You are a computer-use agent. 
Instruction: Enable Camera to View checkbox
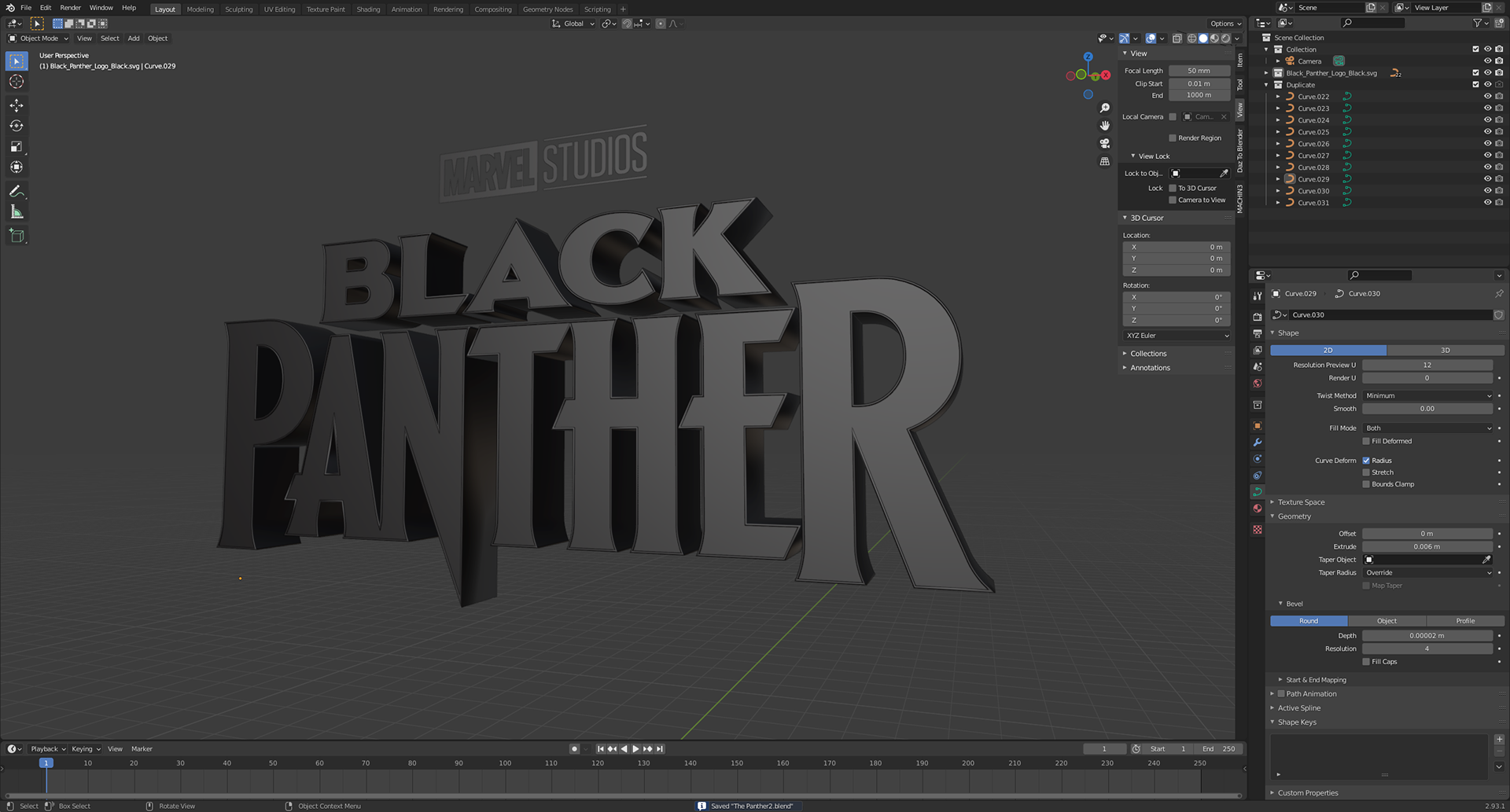1173,200
